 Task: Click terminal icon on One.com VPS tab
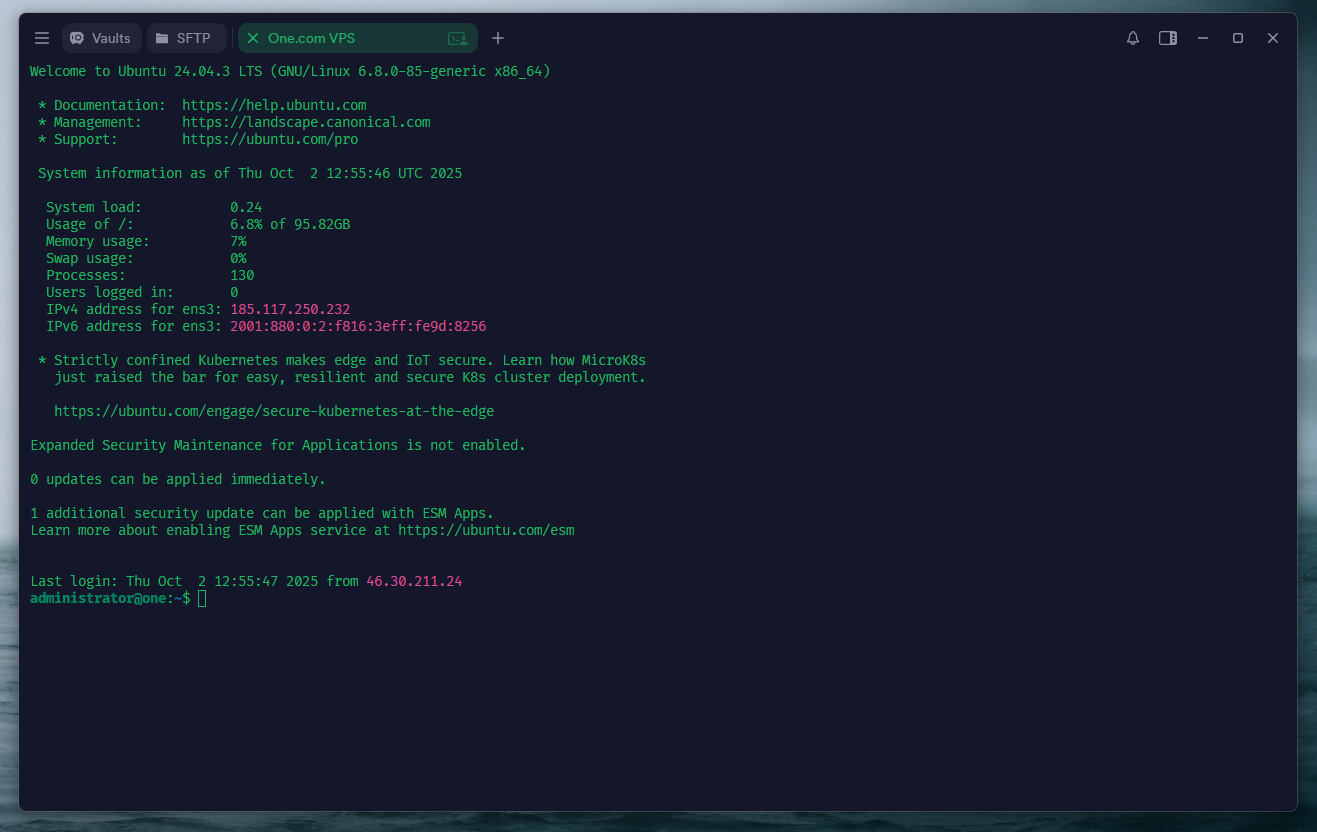(457, 38)
